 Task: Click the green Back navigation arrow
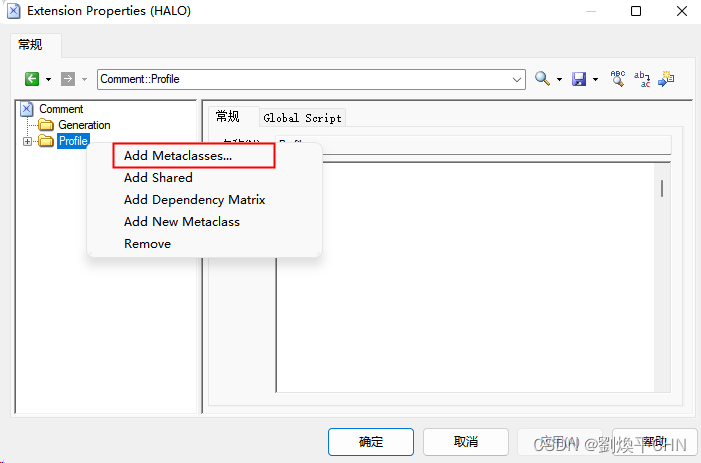[x=32, y=79]
